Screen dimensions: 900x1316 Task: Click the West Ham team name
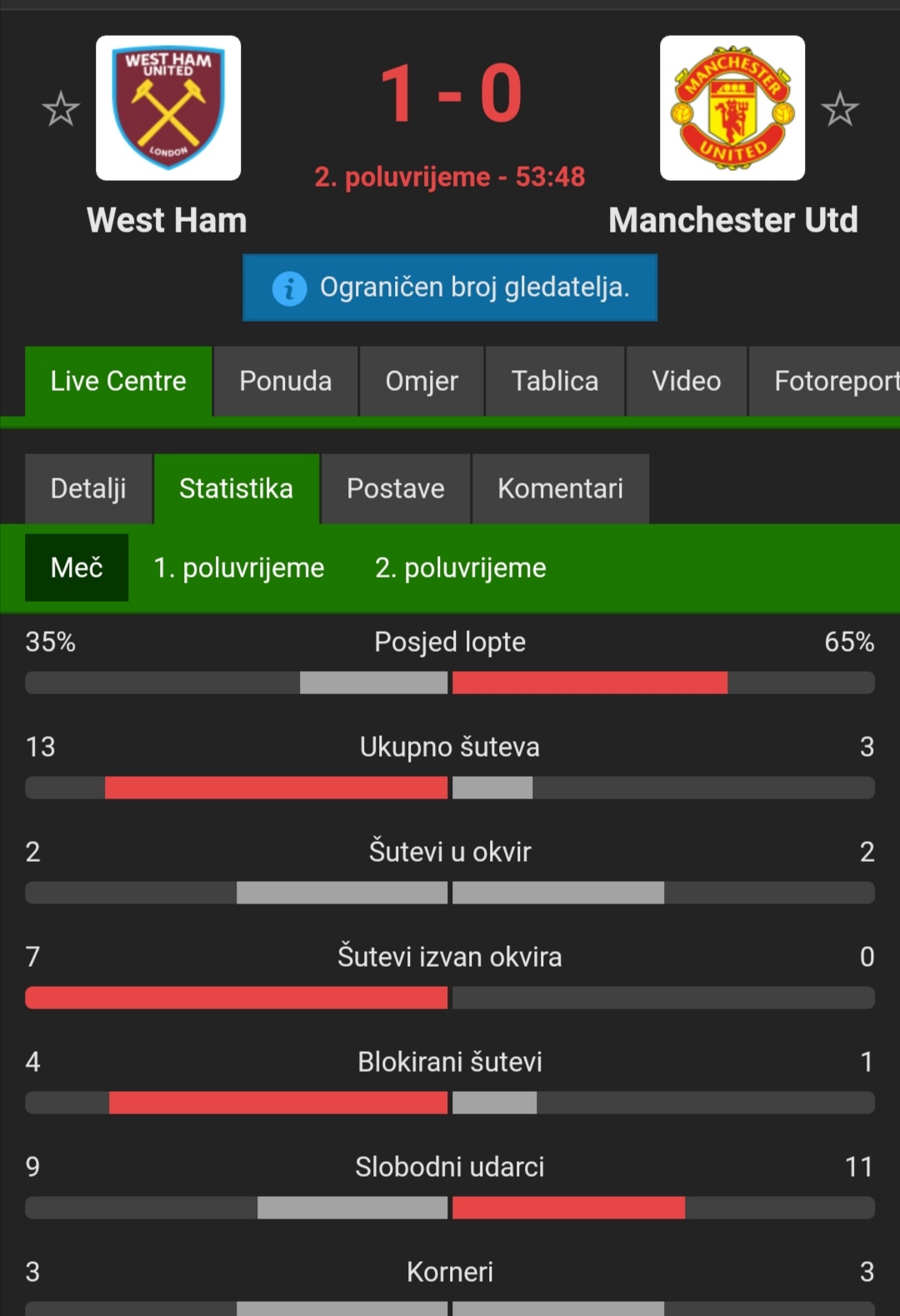(167, 221)
